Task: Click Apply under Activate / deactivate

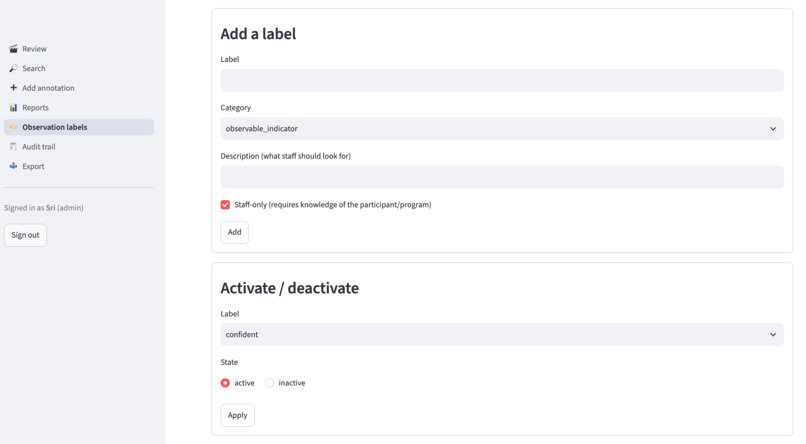Action: click(237, 415)
